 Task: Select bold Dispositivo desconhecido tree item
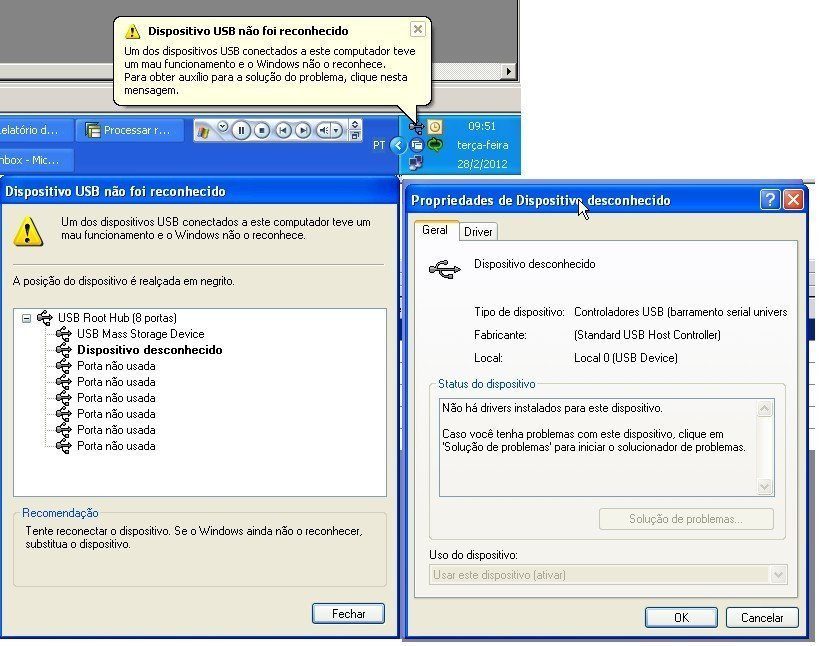[x=150, y=350]
